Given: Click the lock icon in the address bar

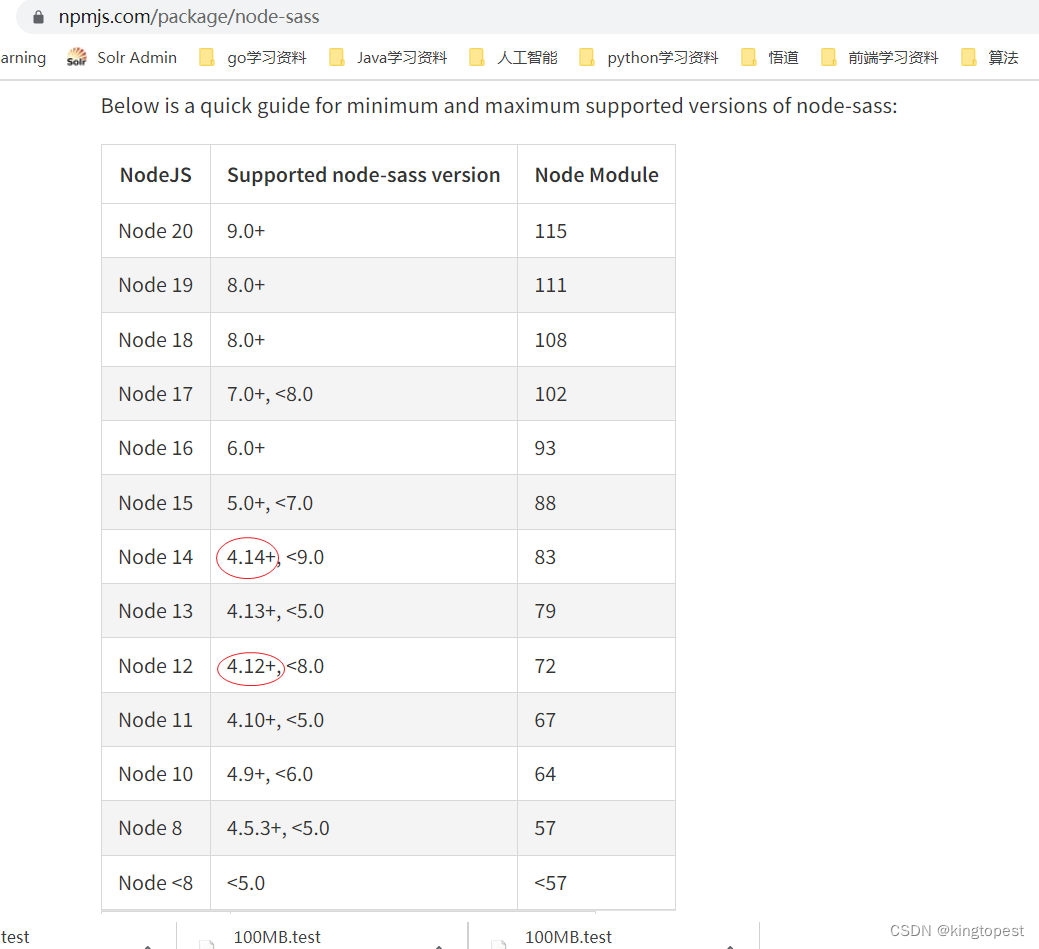Looking at the screenshot, I should pyautogui.click(x=39, y=17).
